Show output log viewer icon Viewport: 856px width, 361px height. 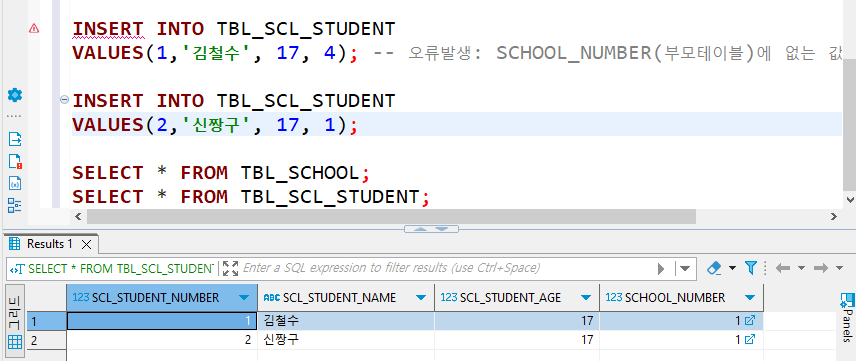15,139
